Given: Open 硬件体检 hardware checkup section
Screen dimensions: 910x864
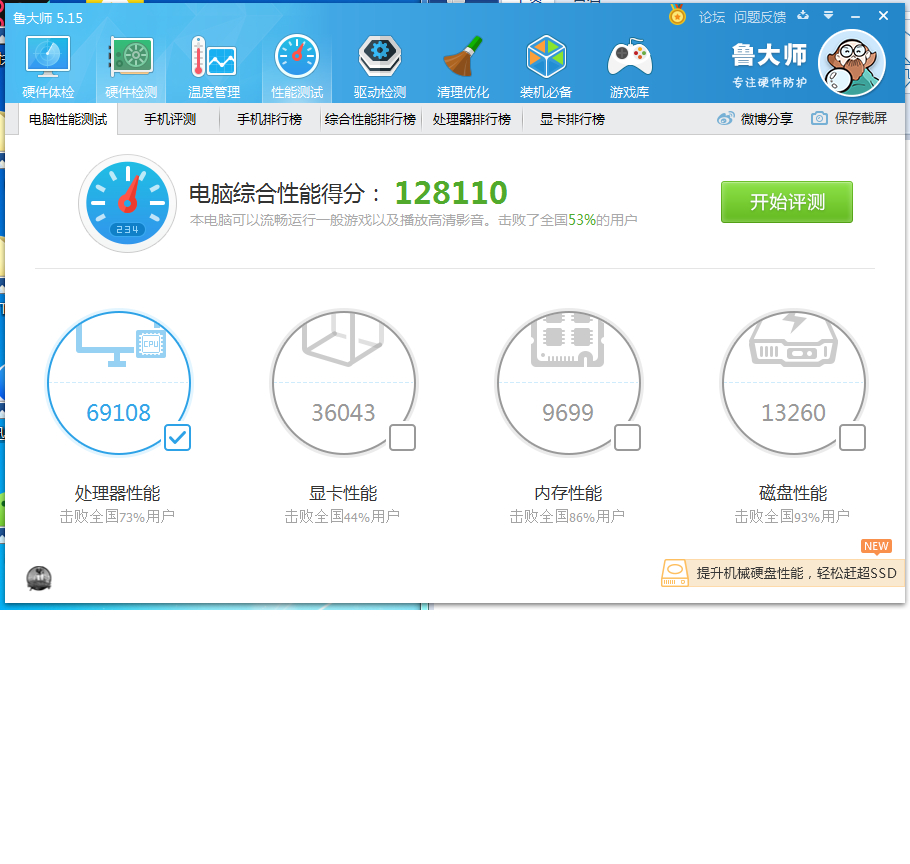Looking at the screenshot, I should click(x=48, y=67).
